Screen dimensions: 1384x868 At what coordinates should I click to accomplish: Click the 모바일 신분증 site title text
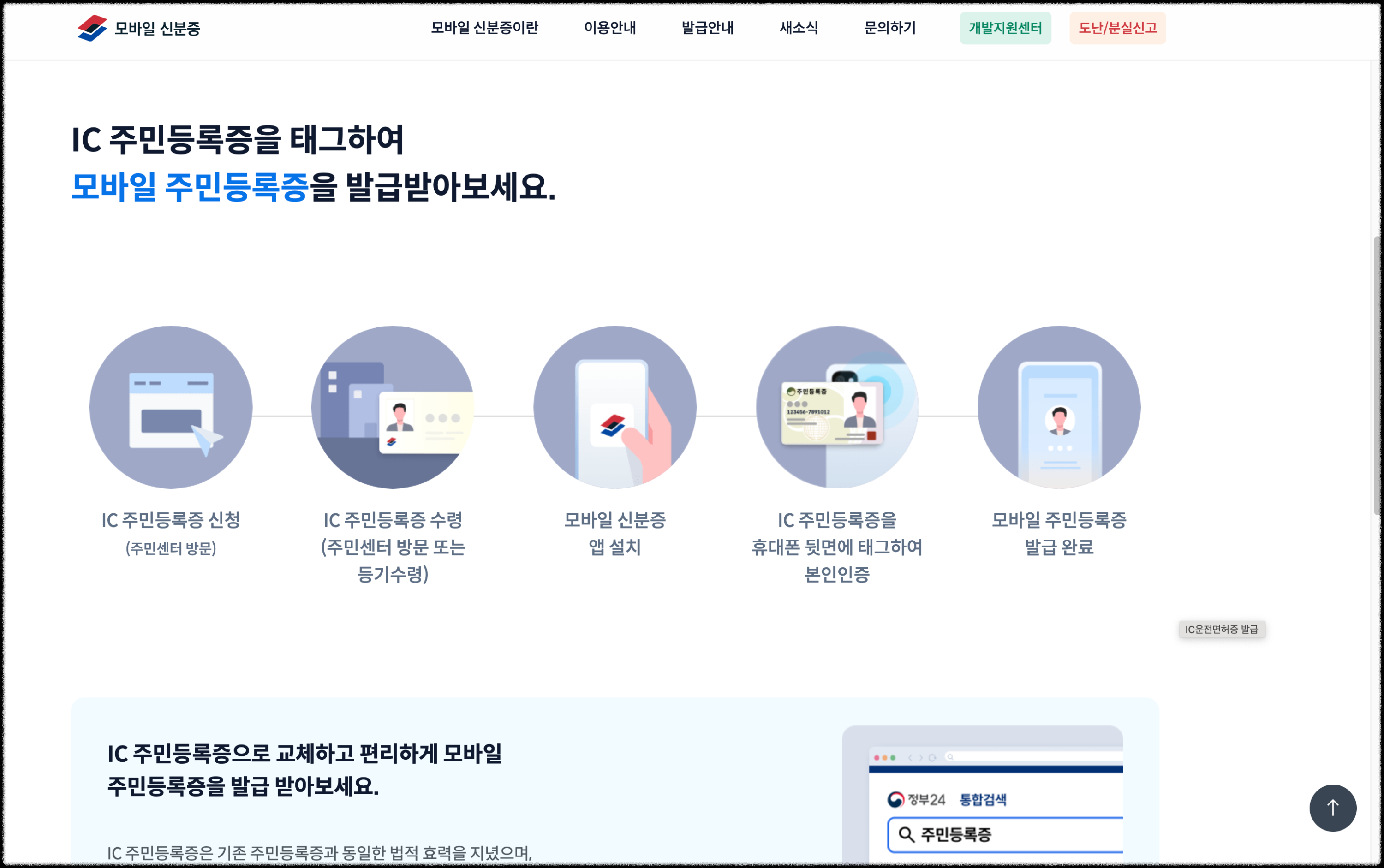pyautogui.click(x=157, y=28)
